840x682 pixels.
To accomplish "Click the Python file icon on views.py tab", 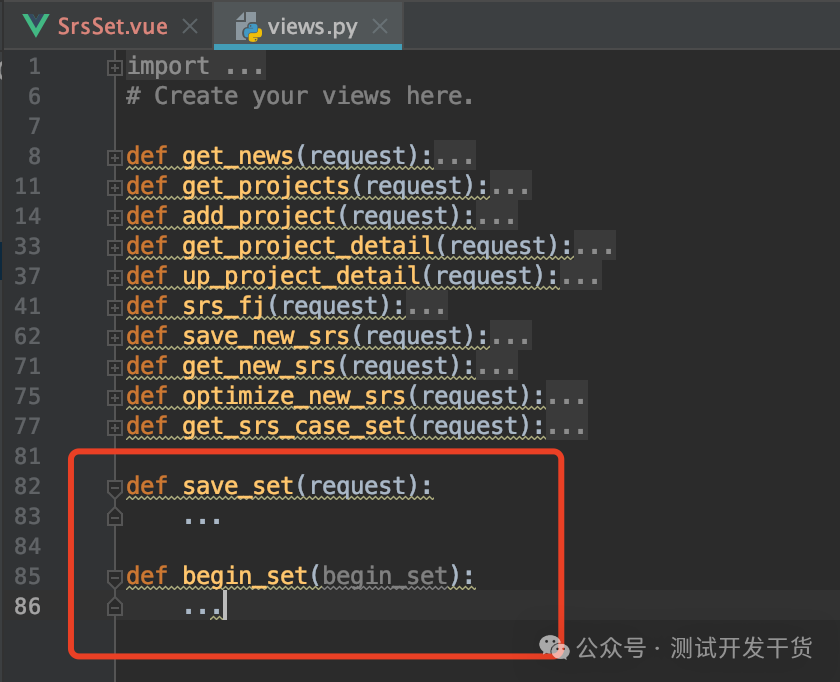I will click(x=249, y=27).
